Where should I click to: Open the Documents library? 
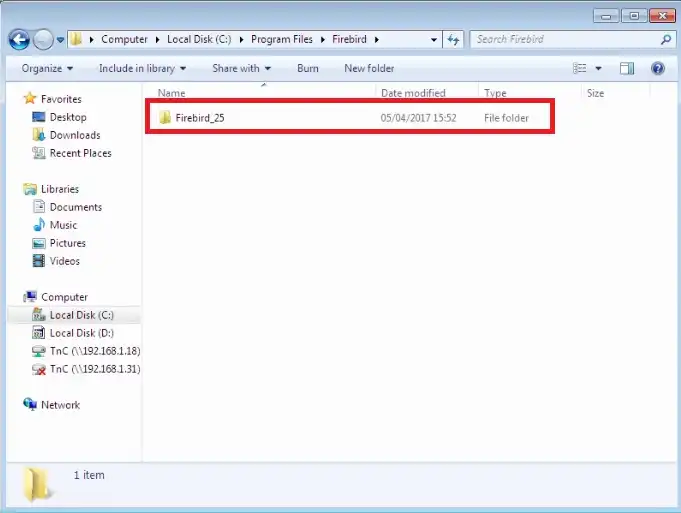[76, 207]
